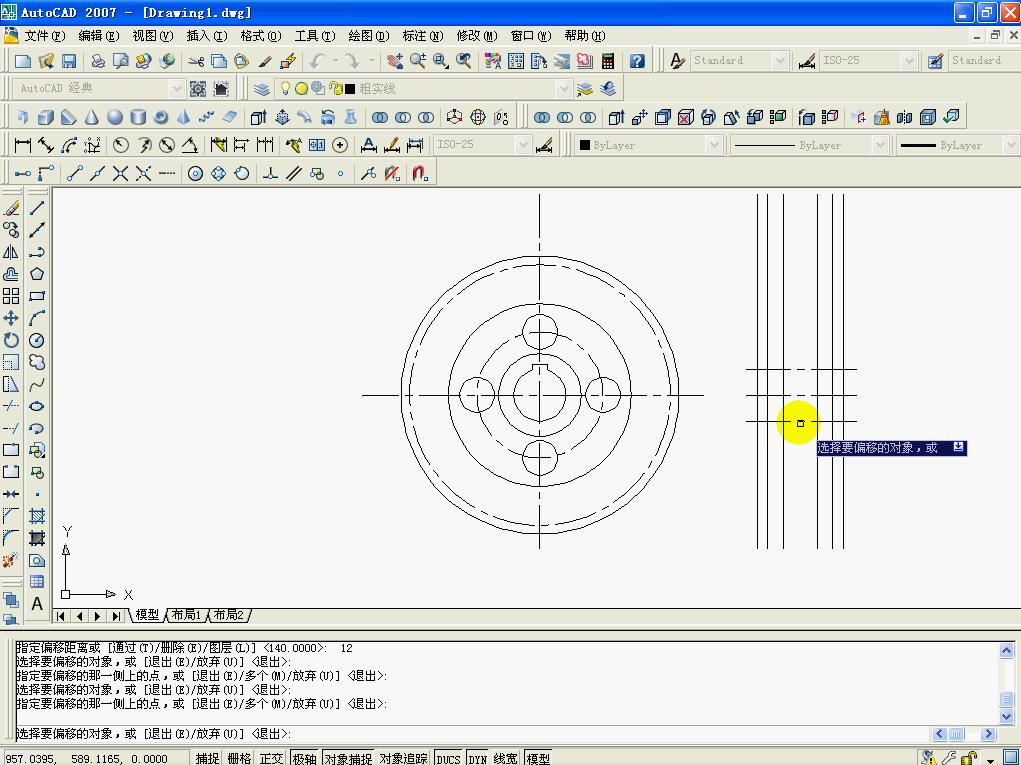Select the Spline draw tool
The height and width of the screenshot is (765, 1021).
point(37,384)
